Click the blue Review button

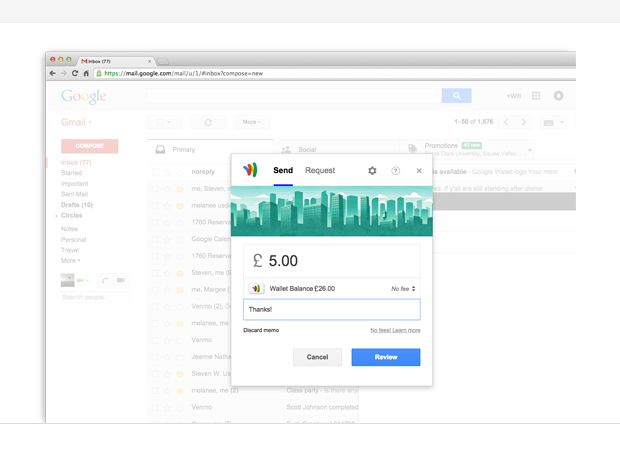[386, 357]
